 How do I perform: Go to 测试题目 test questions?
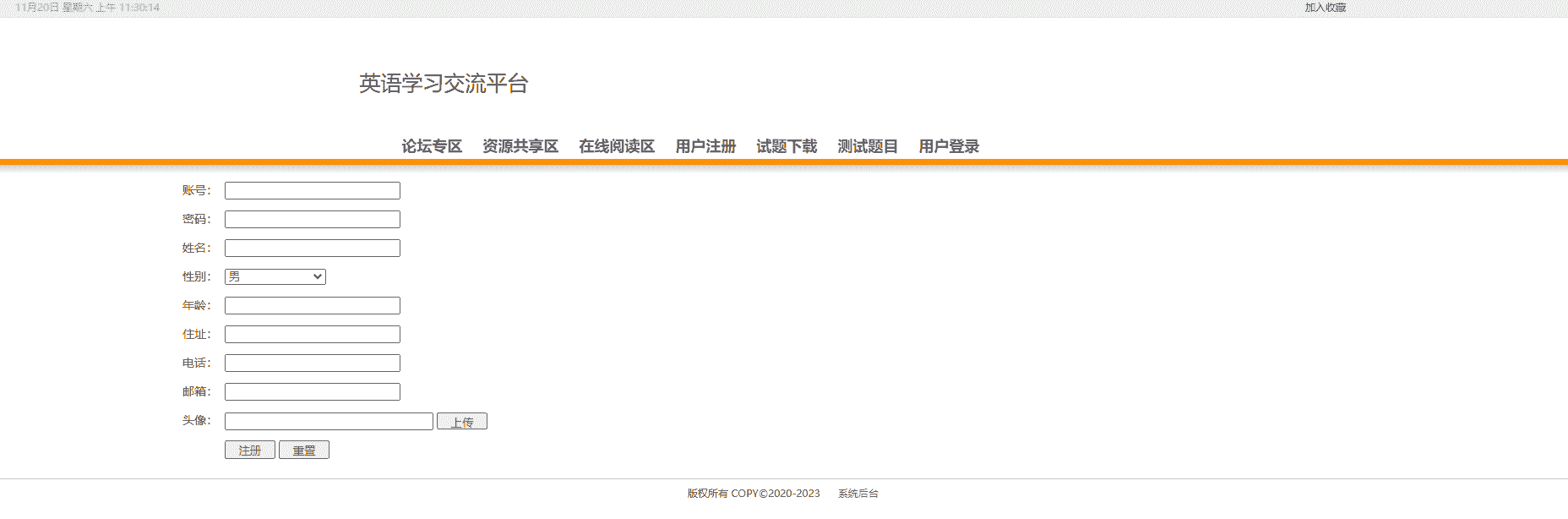tap(868, 146)
